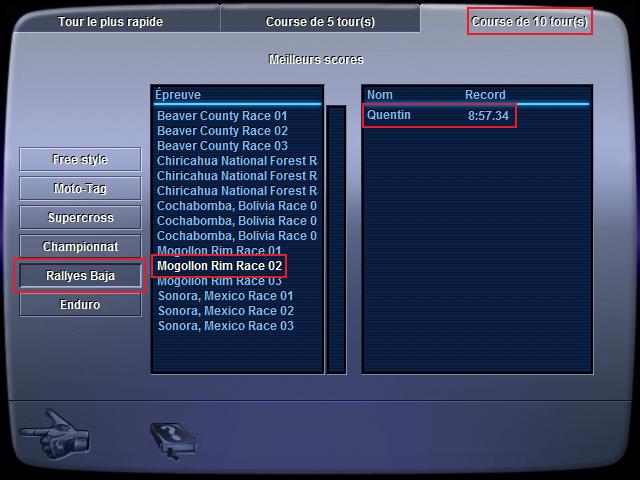Viewport: 640px width, 481px height.
Task: Choose the Enduro category button
Action: click(80, 305)
